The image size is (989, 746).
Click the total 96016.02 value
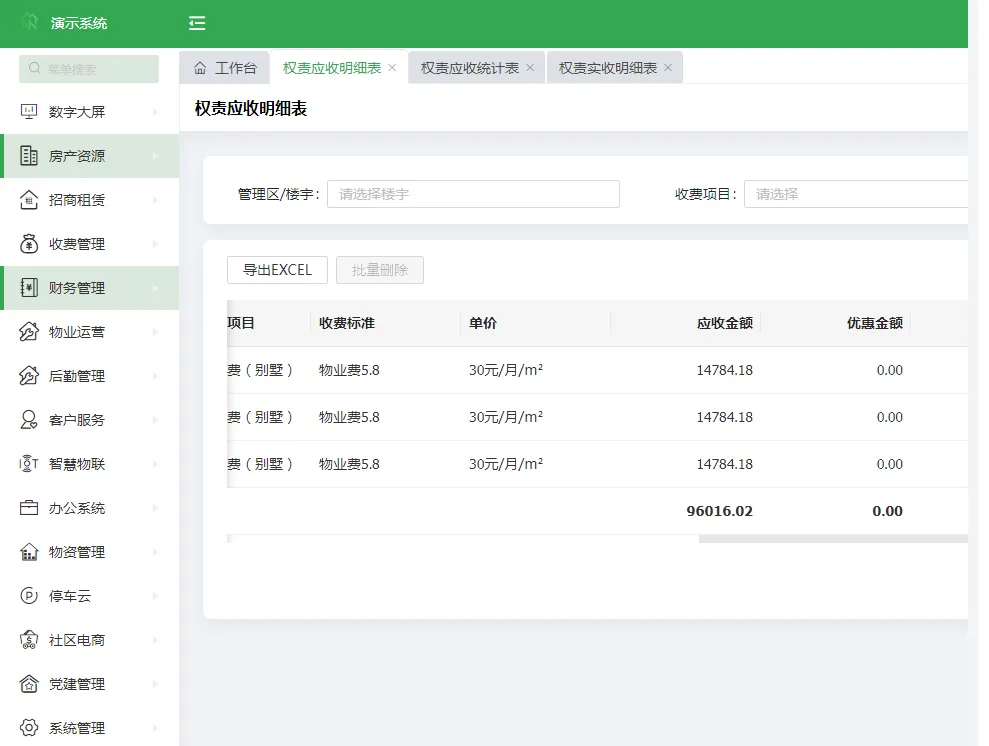(720, 511)
